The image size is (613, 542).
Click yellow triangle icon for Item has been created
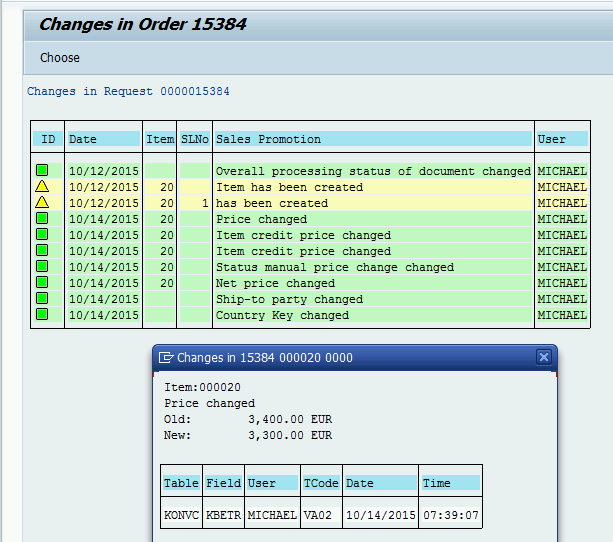click(42, 187)
